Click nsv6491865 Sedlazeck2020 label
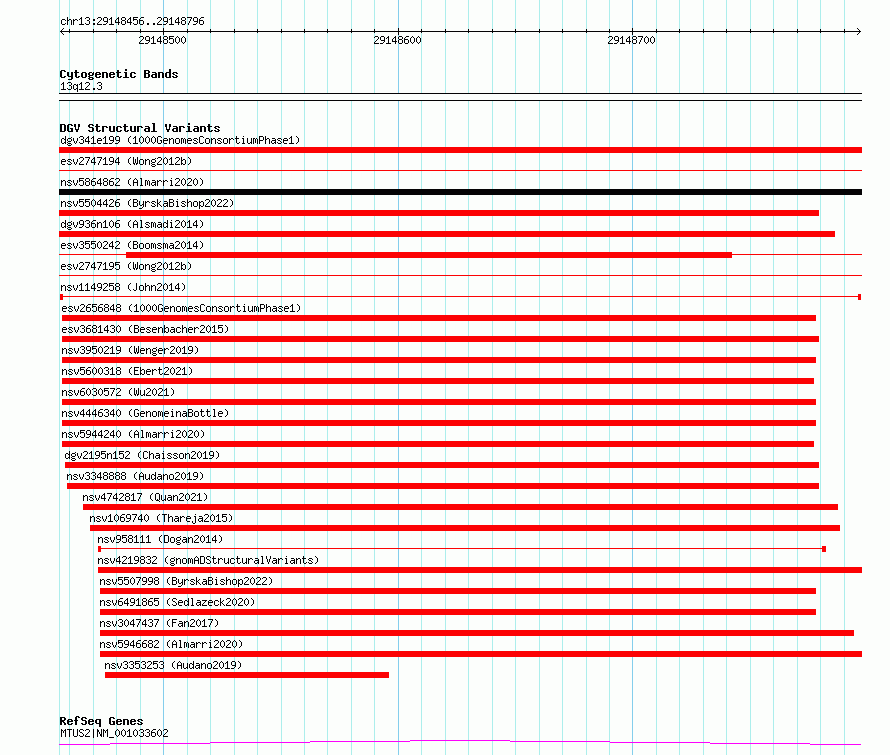 tap(178, 602)
